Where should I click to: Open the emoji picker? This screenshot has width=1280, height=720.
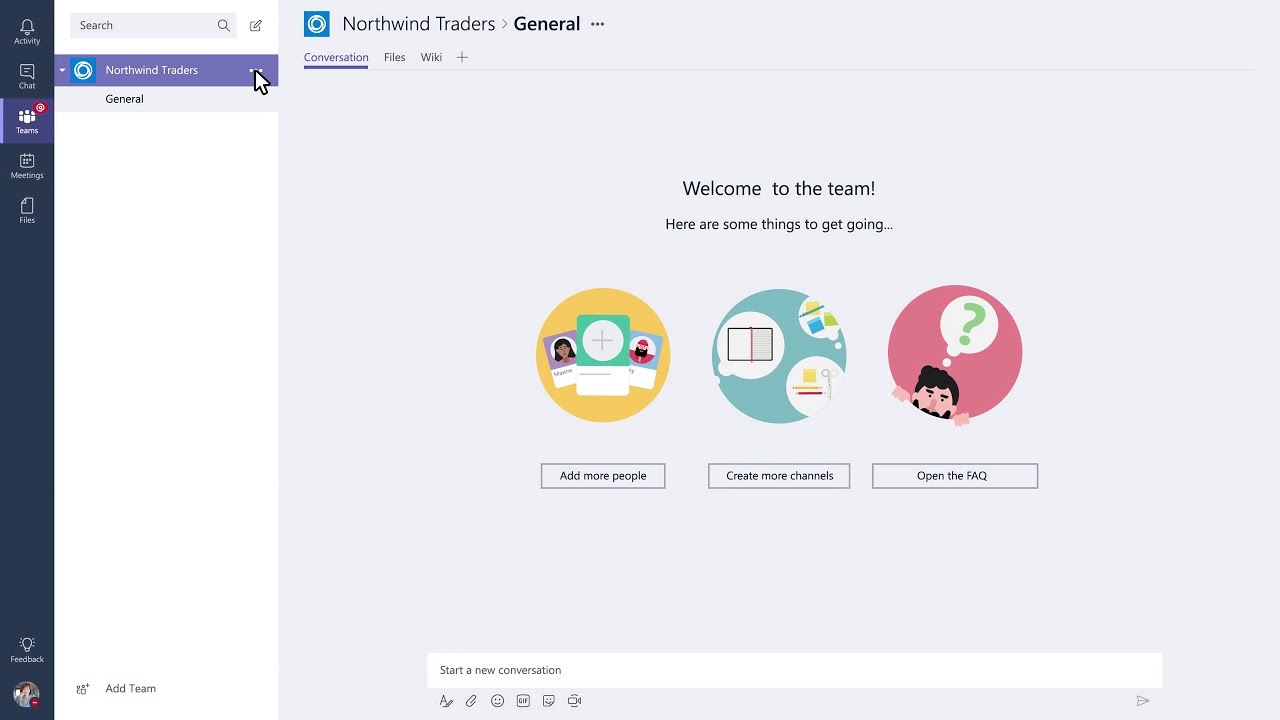[497, 701]
